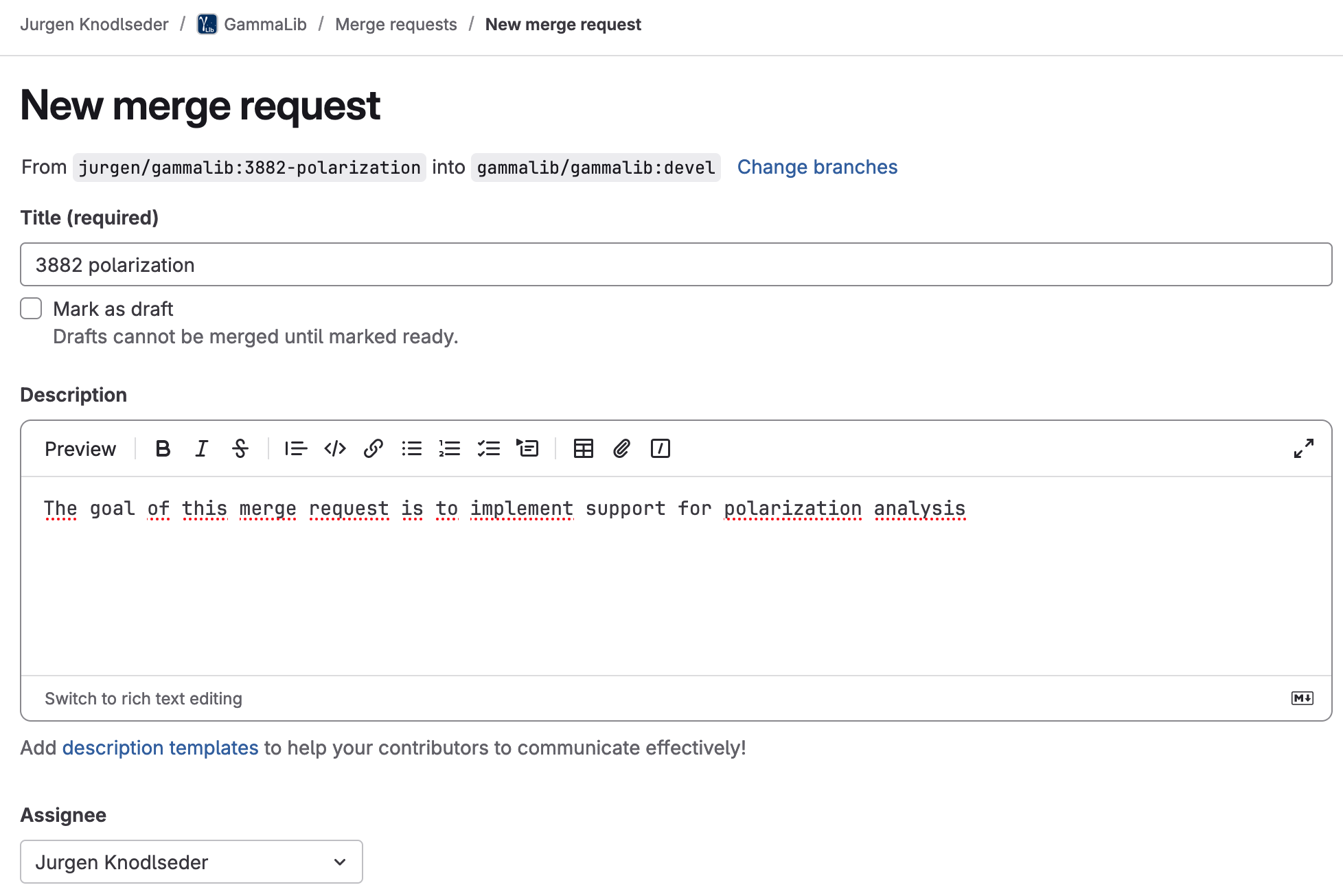Insert a table into description
The image size is (1343, 896).
584,448
